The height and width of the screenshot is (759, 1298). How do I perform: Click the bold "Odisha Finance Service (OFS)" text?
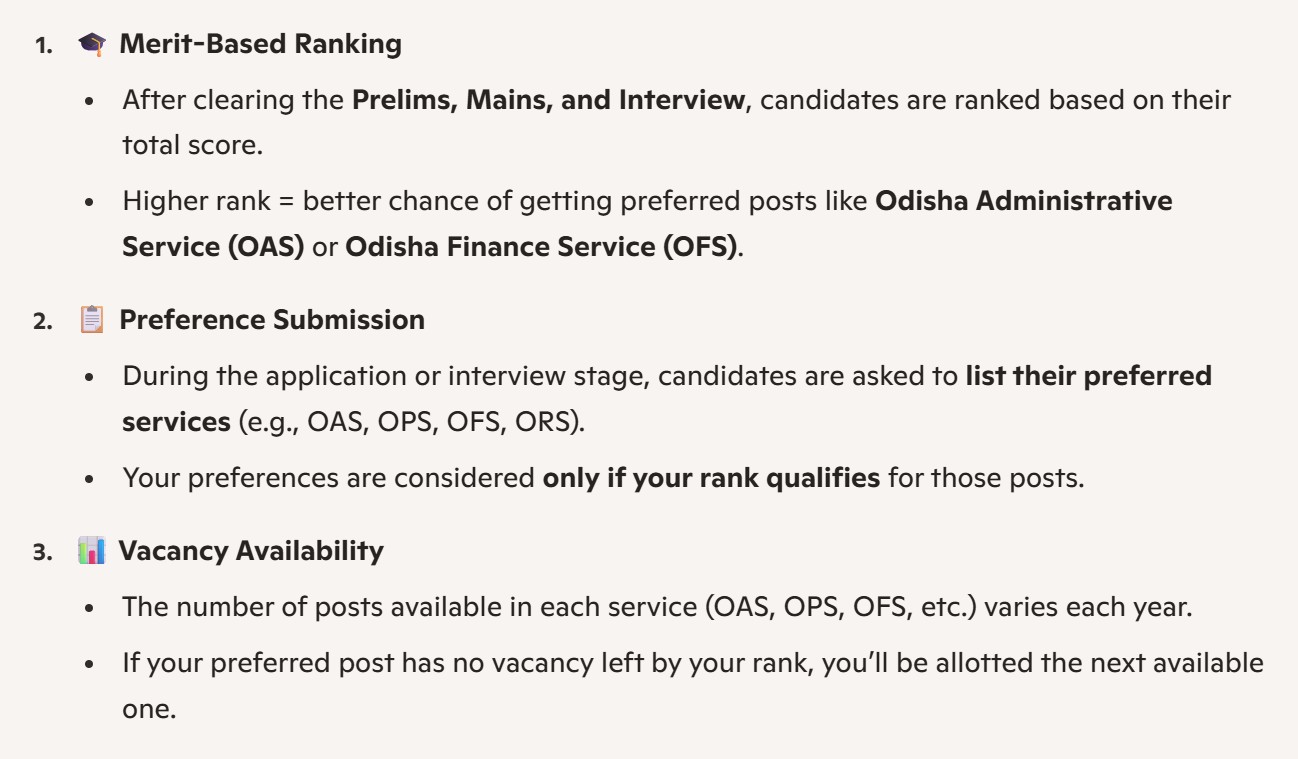tap(541, 246)
